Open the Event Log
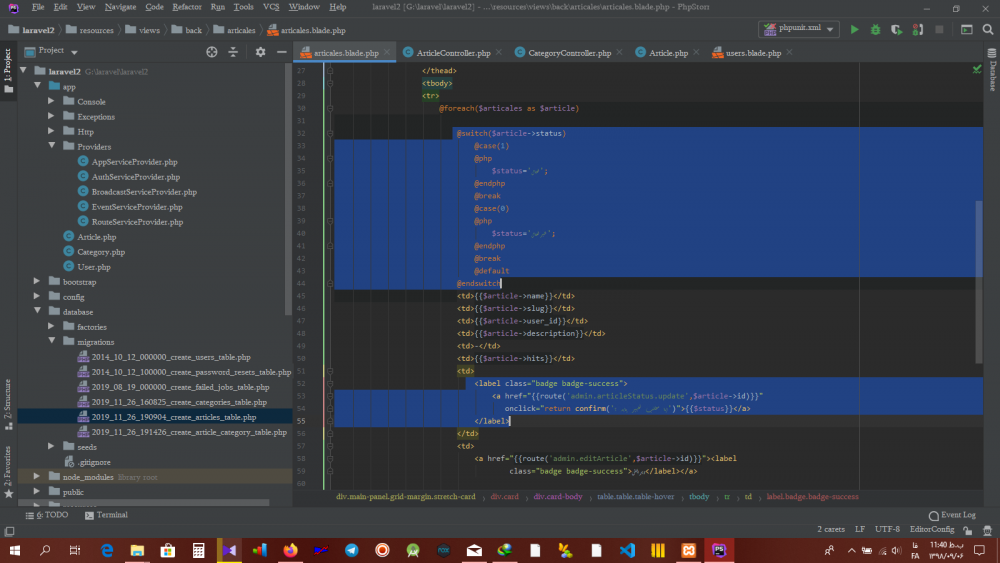Viewport: 1000px width, 563px height. (957, 515)
